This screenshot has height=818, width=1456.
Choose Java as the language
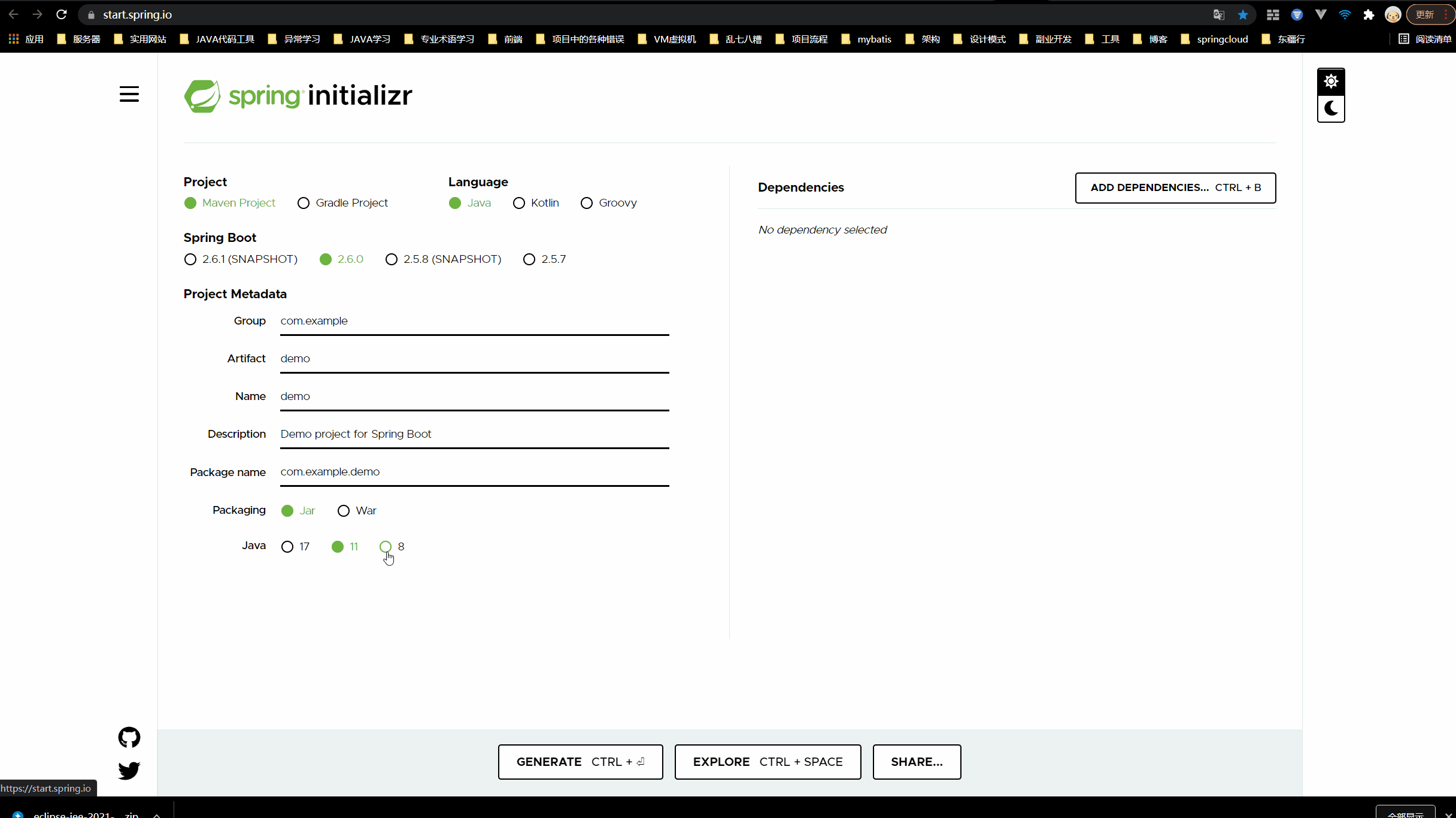(470, 203)
